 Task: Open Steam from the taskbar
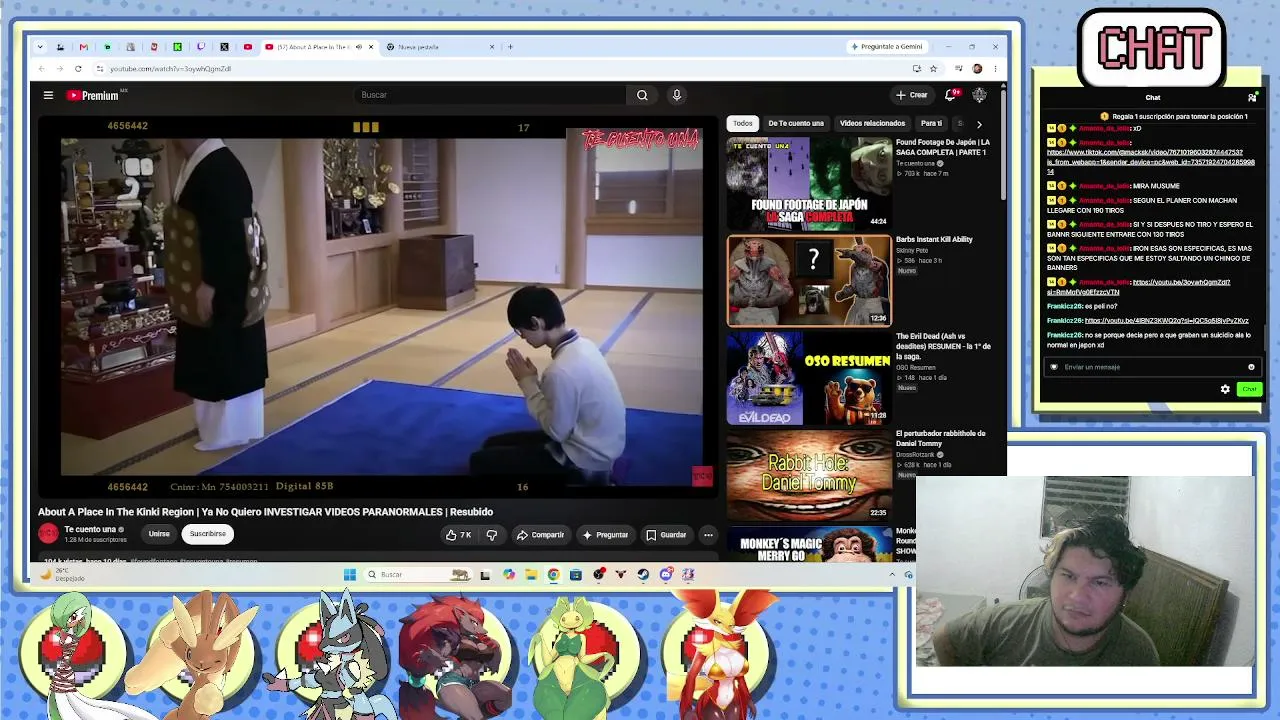point(643,575)
